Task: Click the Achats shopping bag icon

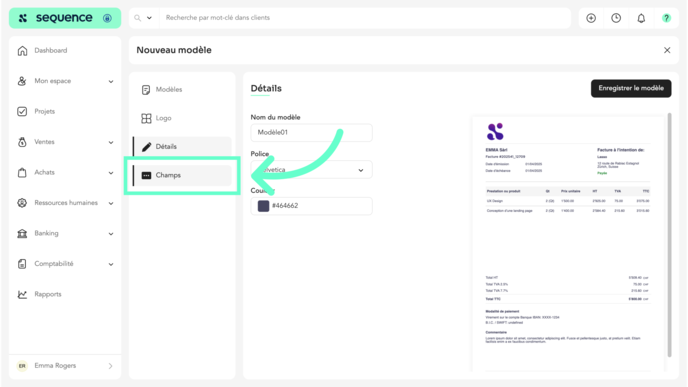Action: coord(22,172)
